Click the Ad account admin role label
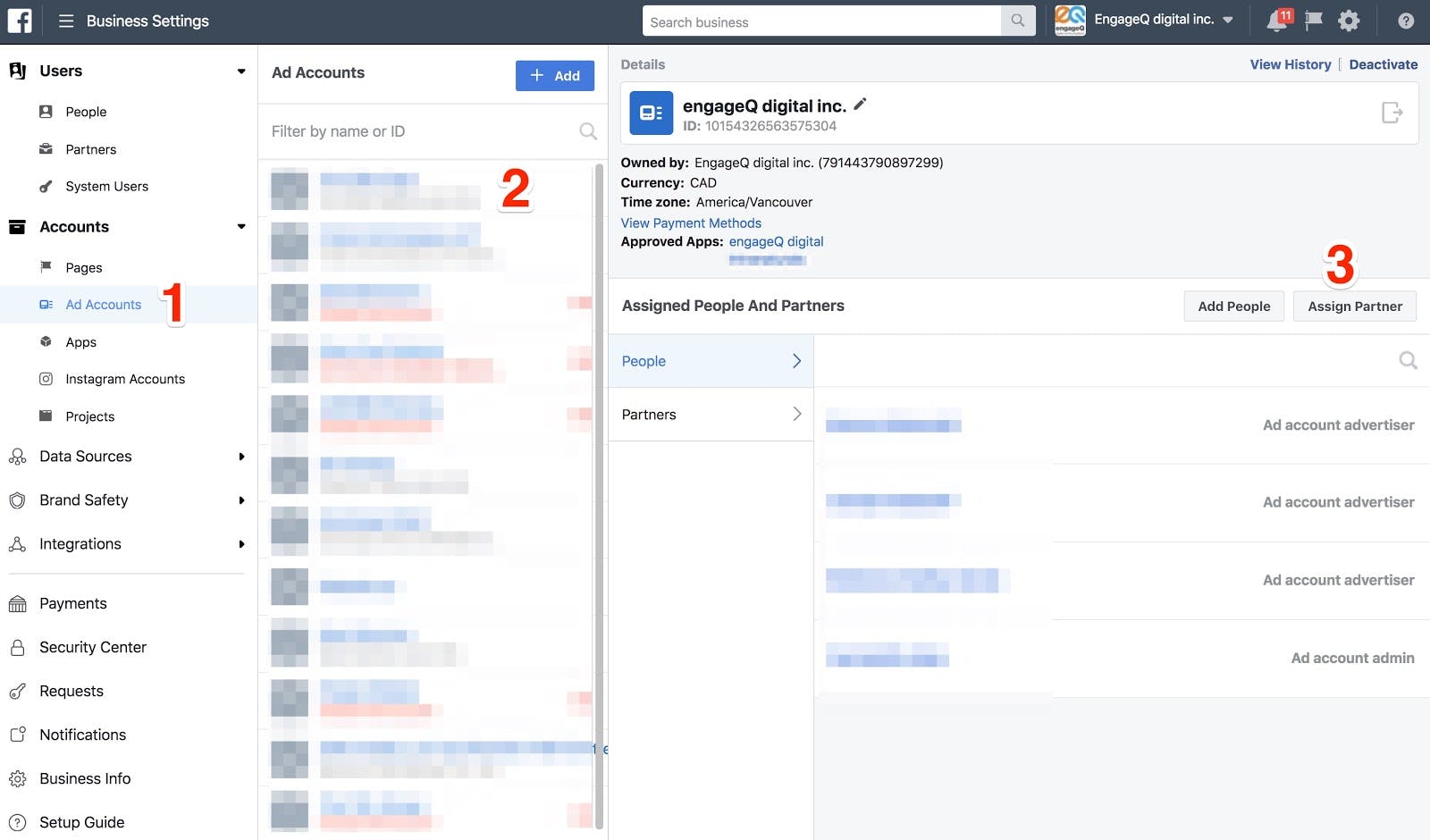The height and width of the screenshot is (840, 1430). [x=1352, y=659]
